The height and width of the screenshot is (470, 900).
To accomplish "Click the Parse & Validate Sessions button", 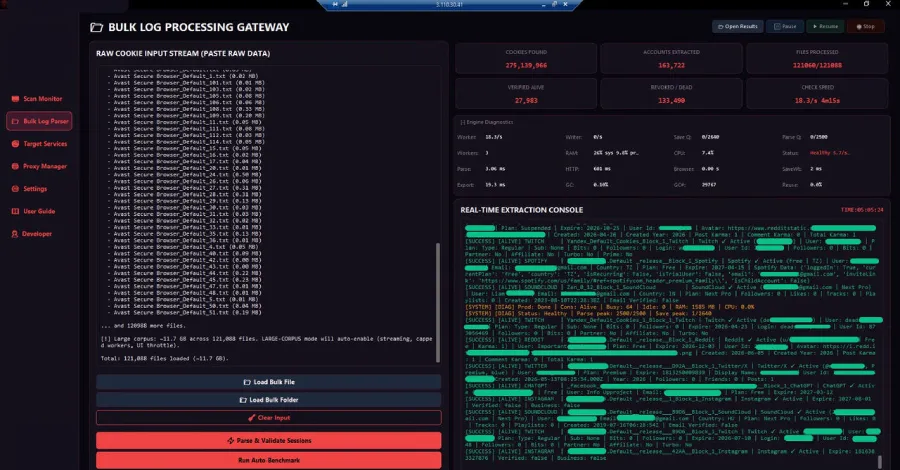I will click(x=269, y=441).
